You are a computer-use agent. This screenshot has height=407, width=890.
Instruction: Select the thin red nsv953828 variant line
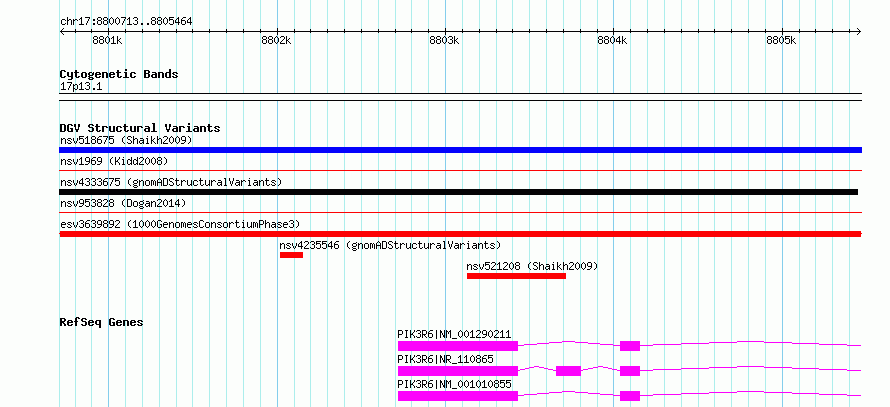460,212
